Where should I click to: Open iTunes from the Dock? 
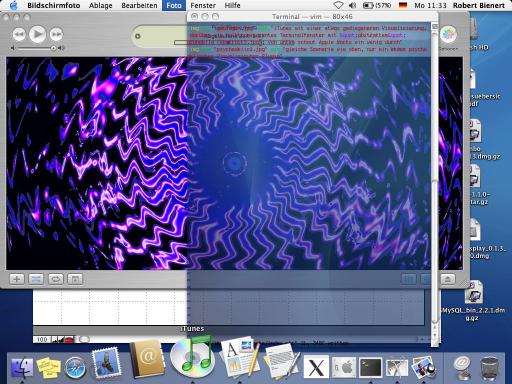[x=192, y=357]
